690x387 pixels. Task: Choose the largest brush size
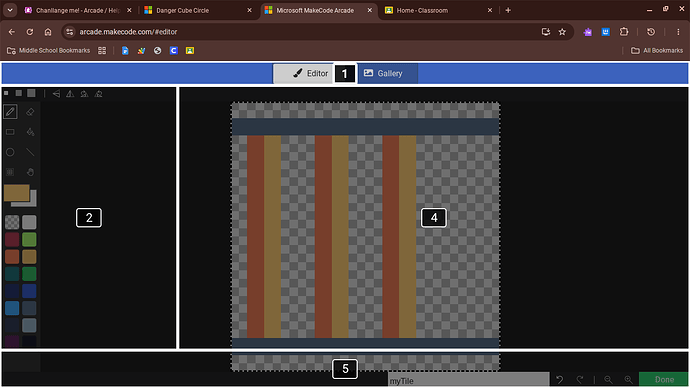click(31, 93)
